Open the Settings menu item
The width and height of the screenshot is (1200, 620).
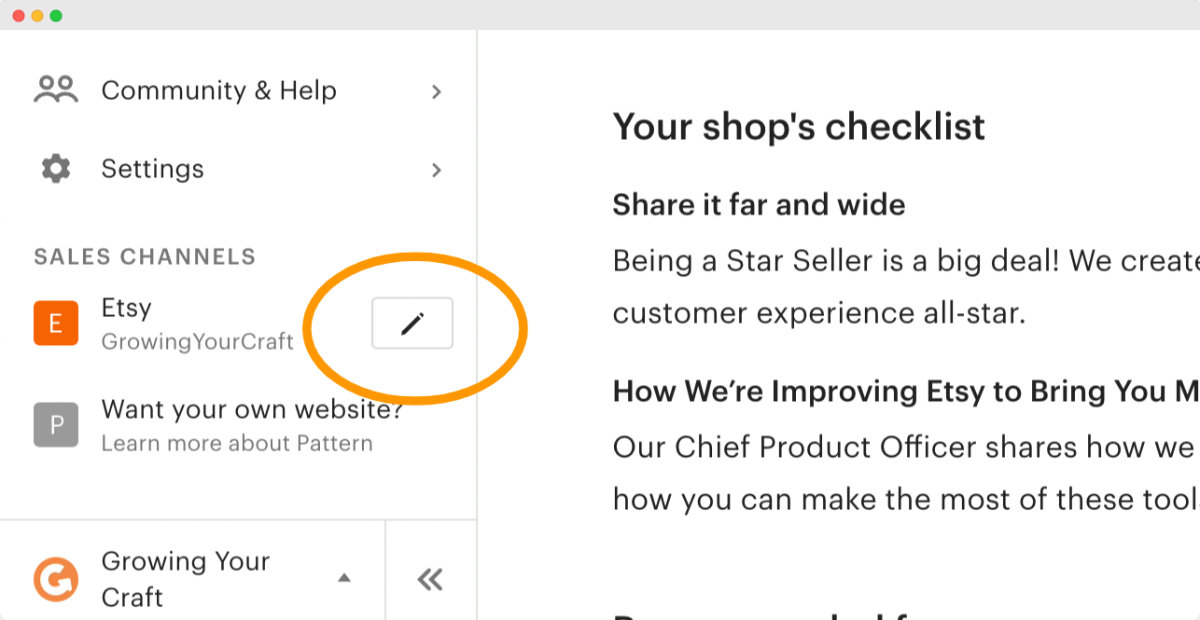click(x=152, y=168)
